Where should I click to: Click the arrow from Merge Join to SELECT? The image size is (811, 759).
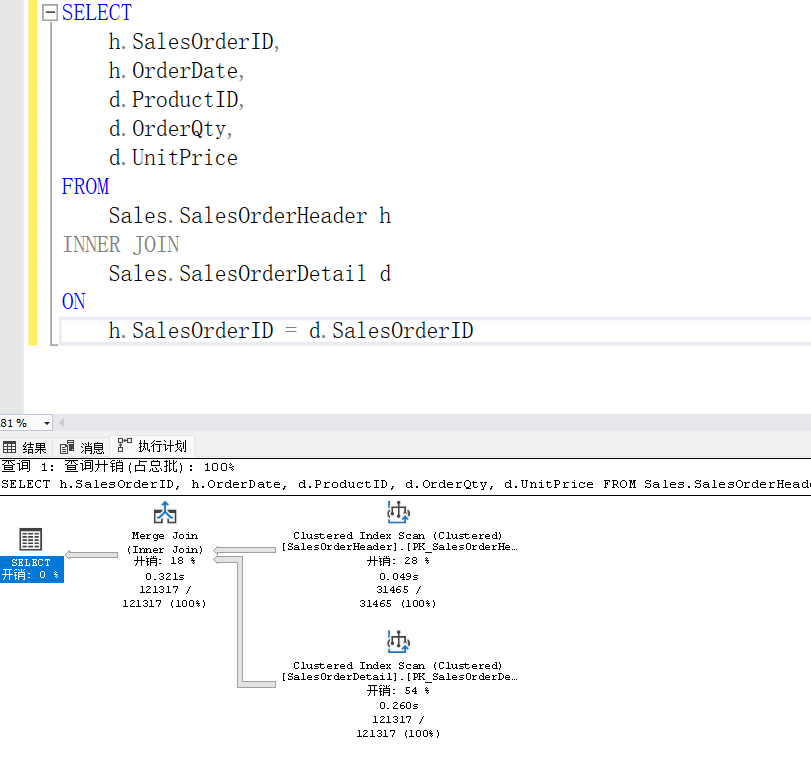coord(92,555)
